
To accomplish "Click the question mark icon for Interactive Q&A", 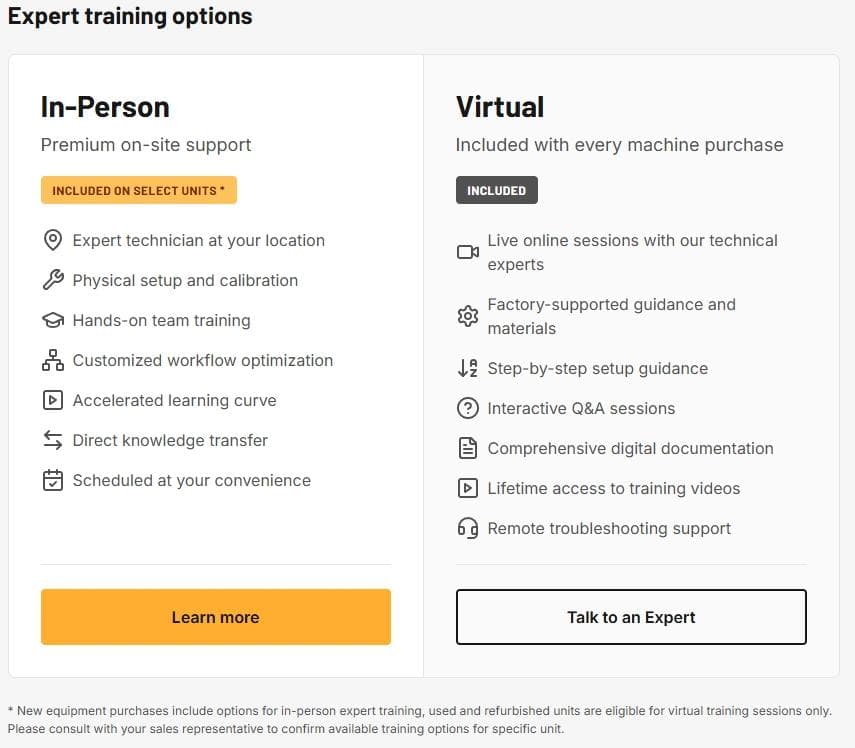I will coord(467,409).
